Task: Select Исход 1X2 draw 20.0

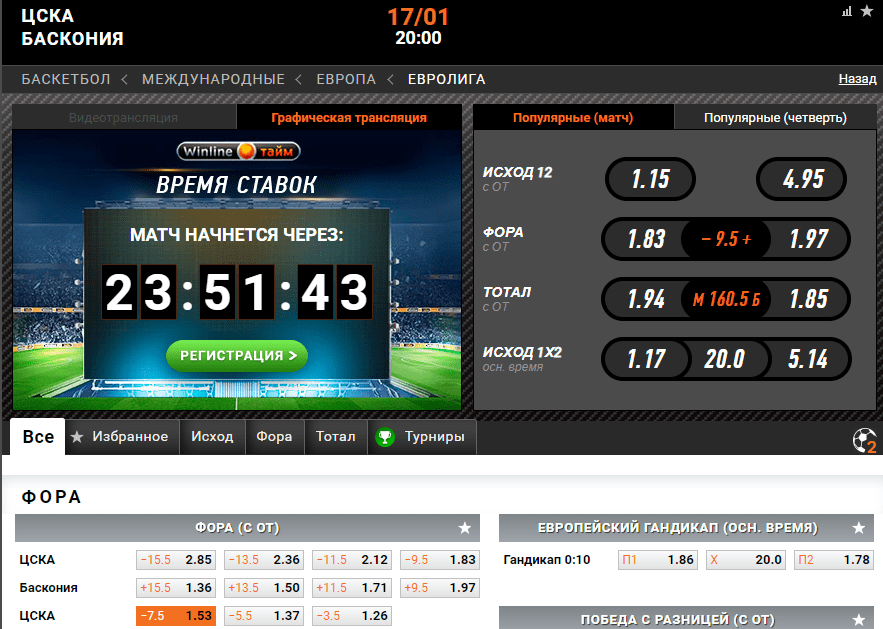Action: (725, 359)
